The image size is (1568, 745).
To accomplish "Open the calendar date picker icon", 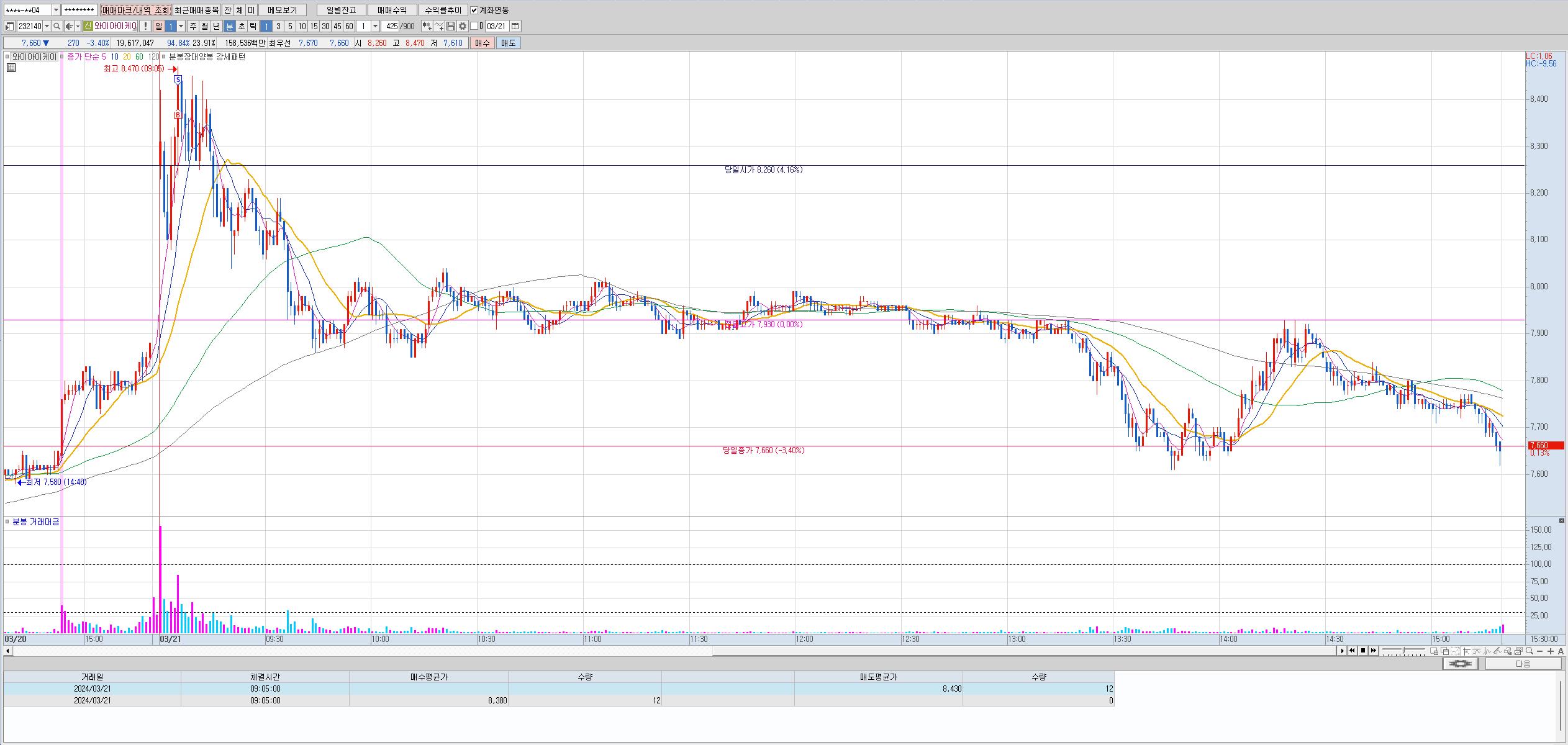I will click(x=515, y=26).
